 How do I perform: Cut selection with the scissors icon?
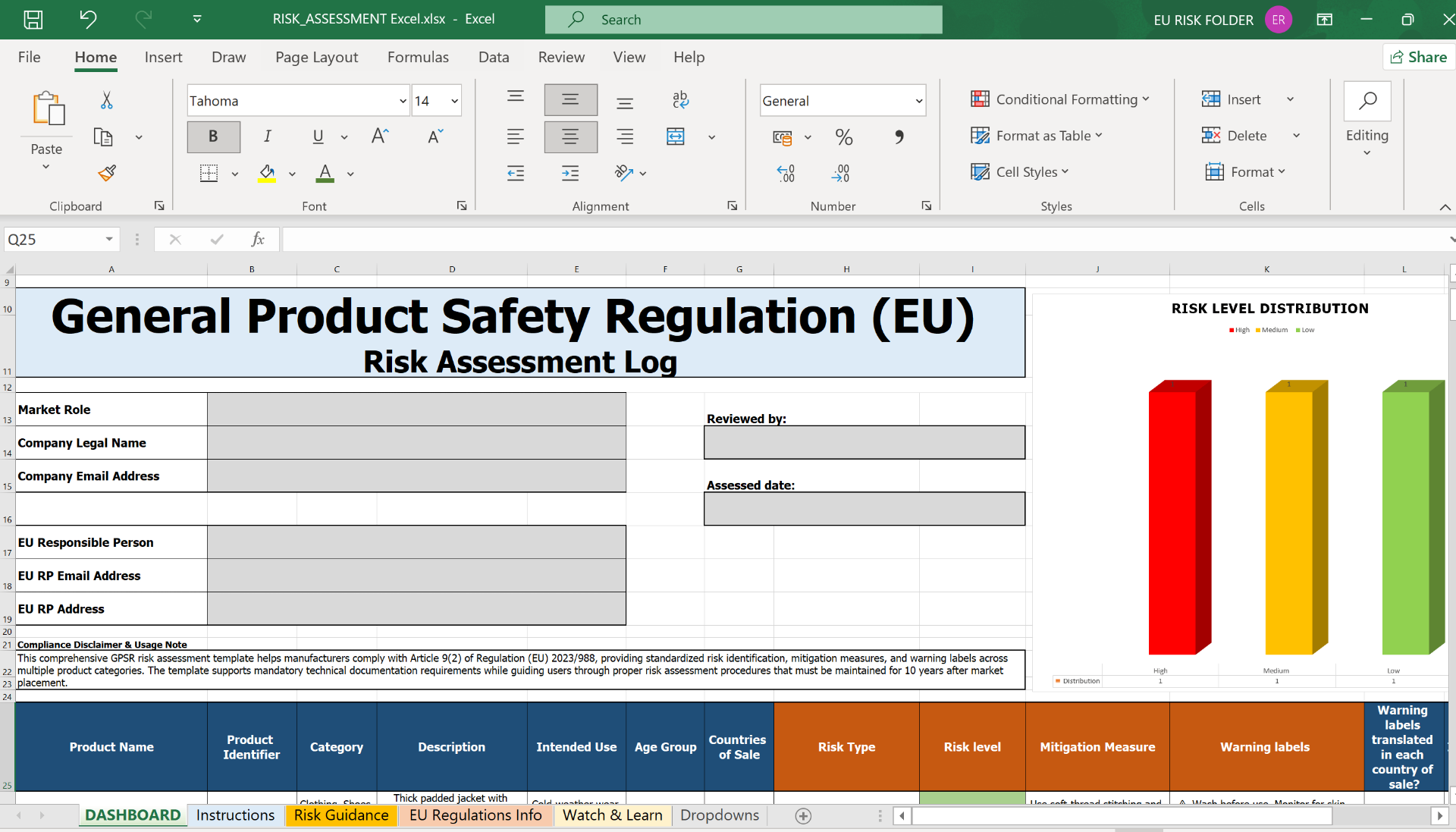point(106,100)
